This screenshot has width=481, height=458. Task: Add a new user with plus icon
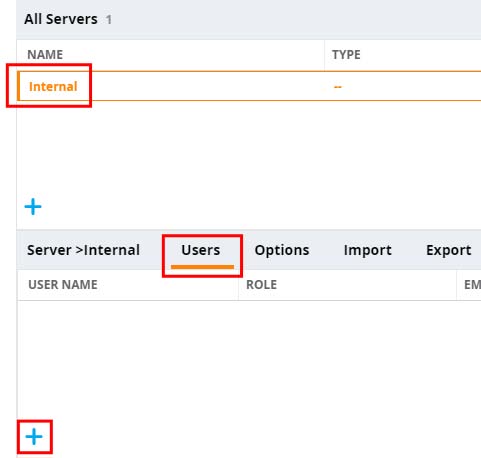point(34,437)
